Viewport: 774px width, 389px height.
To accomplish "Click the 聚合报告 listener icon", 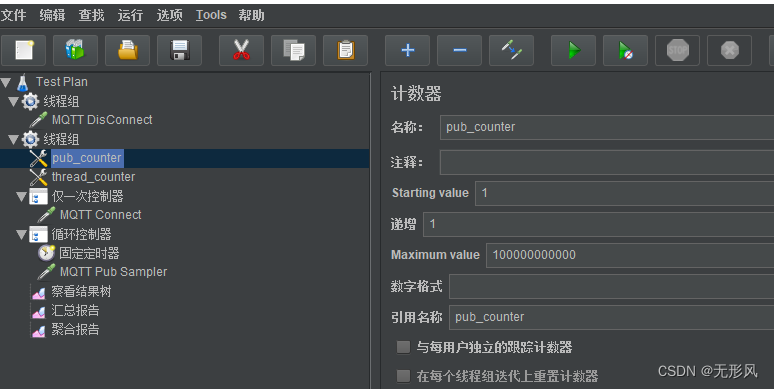I will pyautogui.click(x=39, y=330).
